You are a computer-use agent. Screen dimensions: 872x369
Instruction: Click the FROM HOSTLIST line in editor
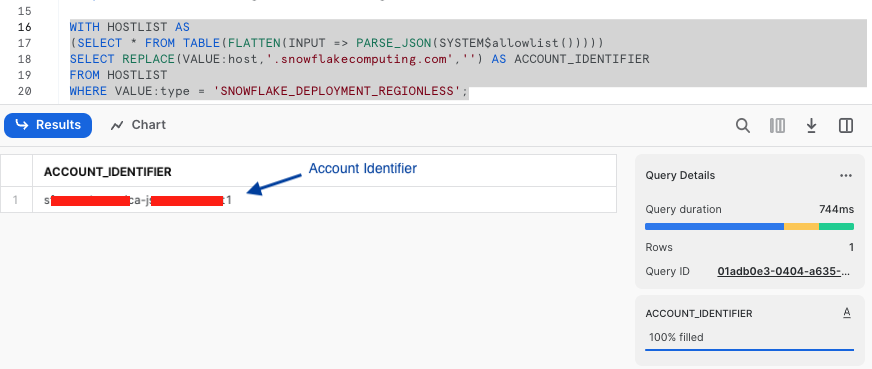click(x=118, y=75)
